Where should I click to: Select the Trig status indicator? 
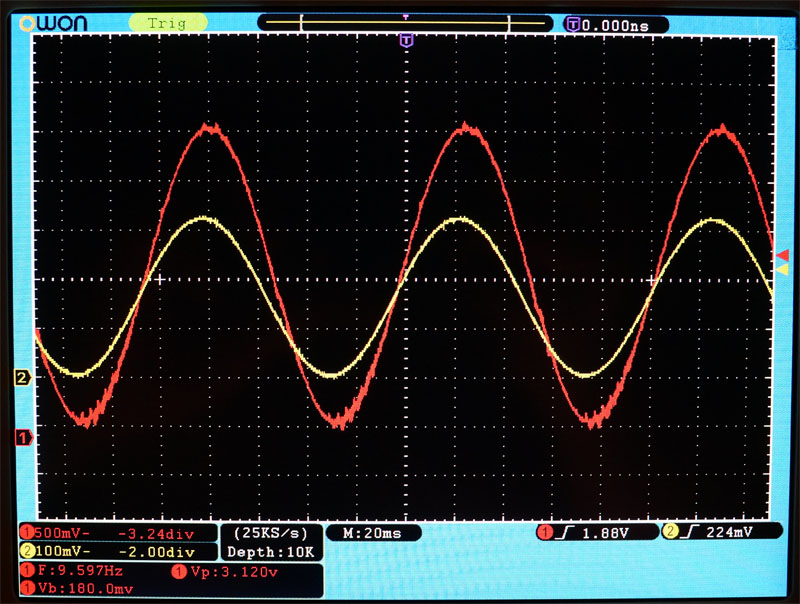[x=167, y=22]
